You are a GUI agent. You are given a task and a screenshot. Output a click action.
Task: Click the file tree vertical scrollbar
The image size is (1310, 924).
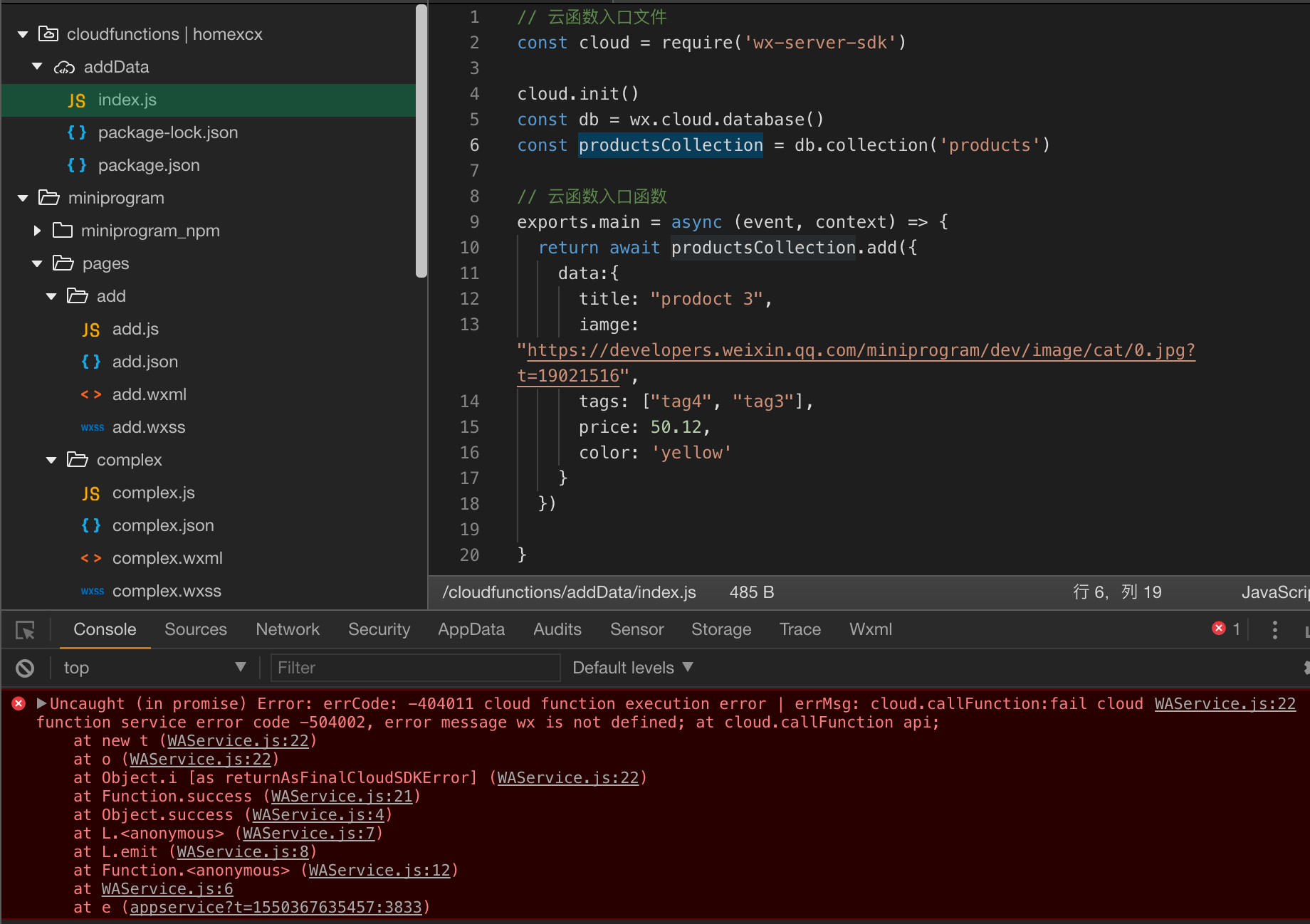pyautogui.click(x=421, y=142)
